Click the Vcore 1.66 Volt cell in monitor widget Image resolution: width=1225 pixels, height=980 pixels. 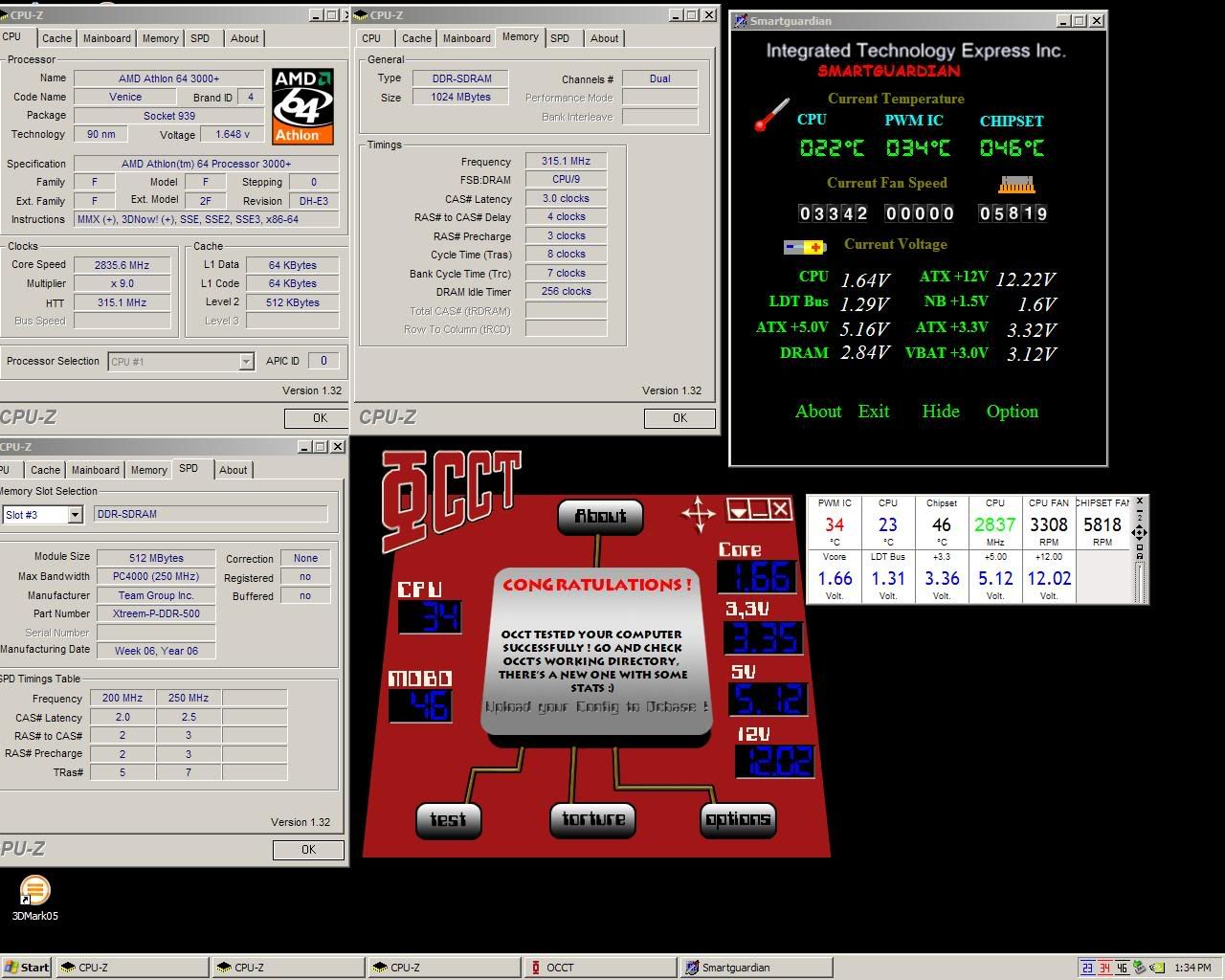pyautogui.click(x=835, y=577)
